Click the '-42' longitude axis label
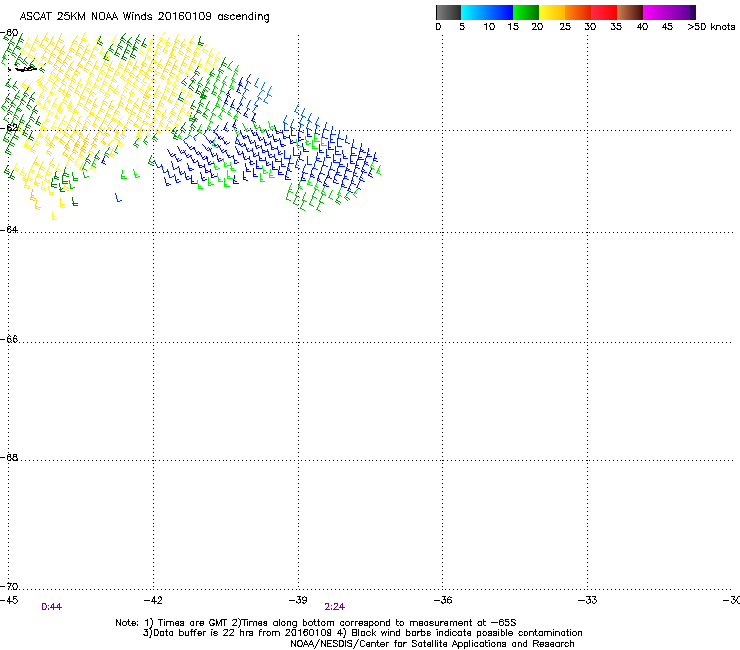The width and height of the screenshot is (740, 650). [x=153, y=600]
